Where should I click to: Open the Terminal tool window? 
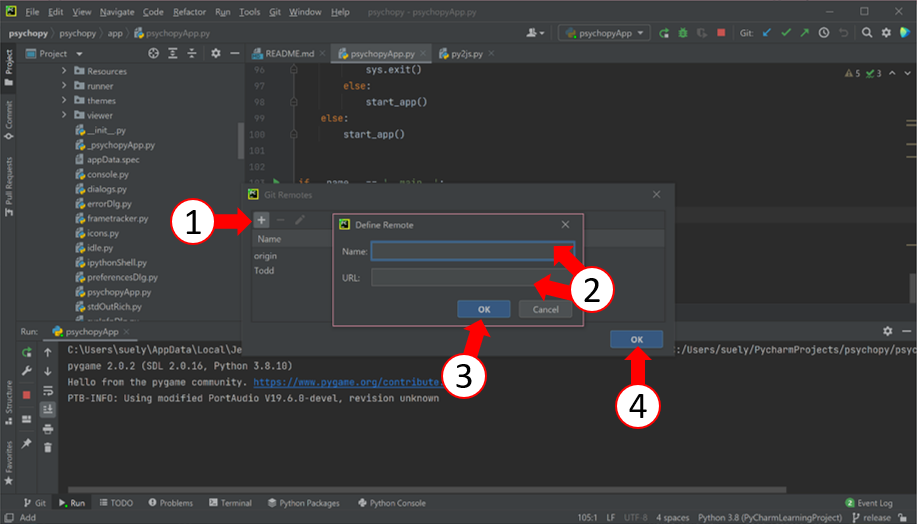[230, 503]
